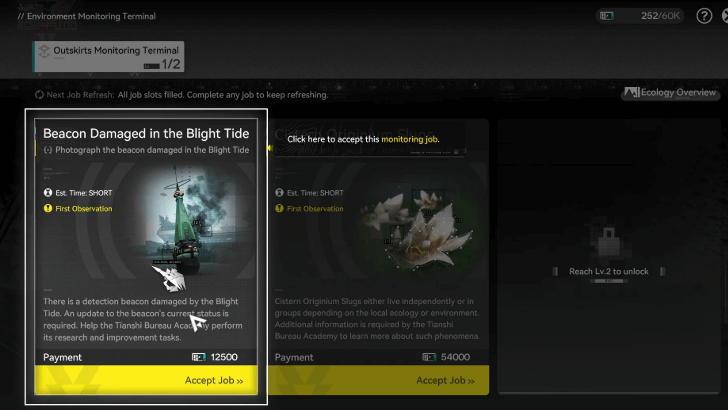The image size is (728, 410).
Task: Select the Outskirts Monitoring Terminal tab
Action: pos(108,57)
